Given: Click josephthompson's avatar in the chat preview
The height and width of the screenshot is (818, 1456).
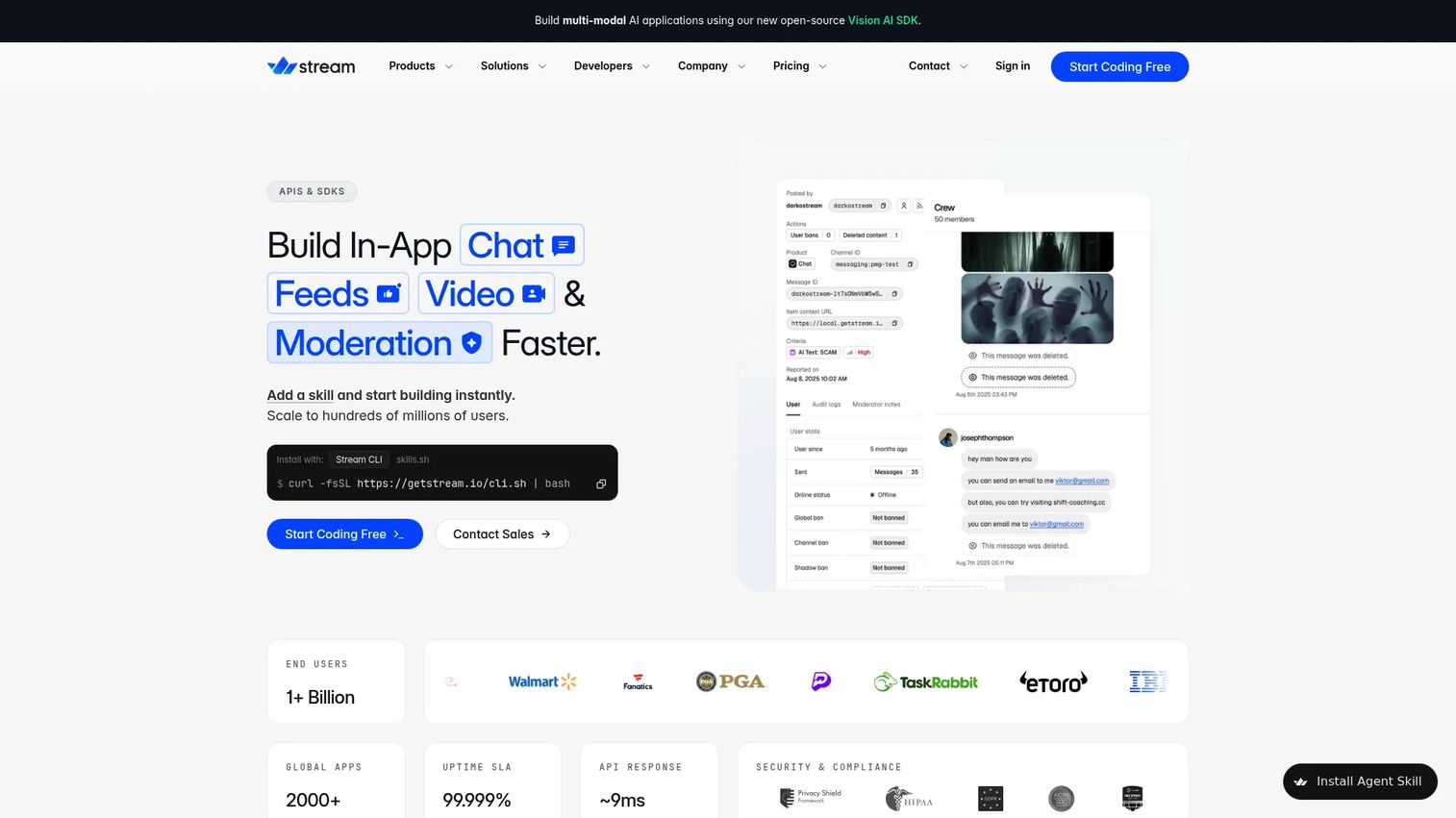Looking at the screenshot, I should (947, 437).
